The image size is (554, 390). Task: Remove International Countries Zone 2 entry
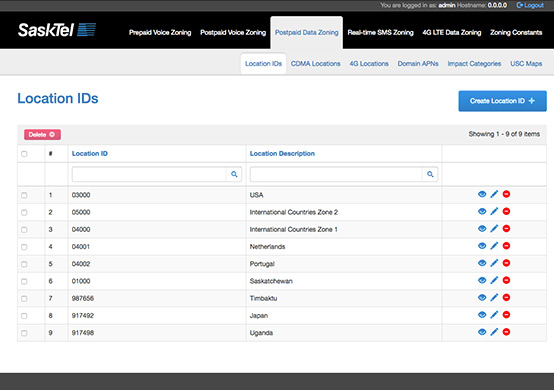tap(506, 212)
